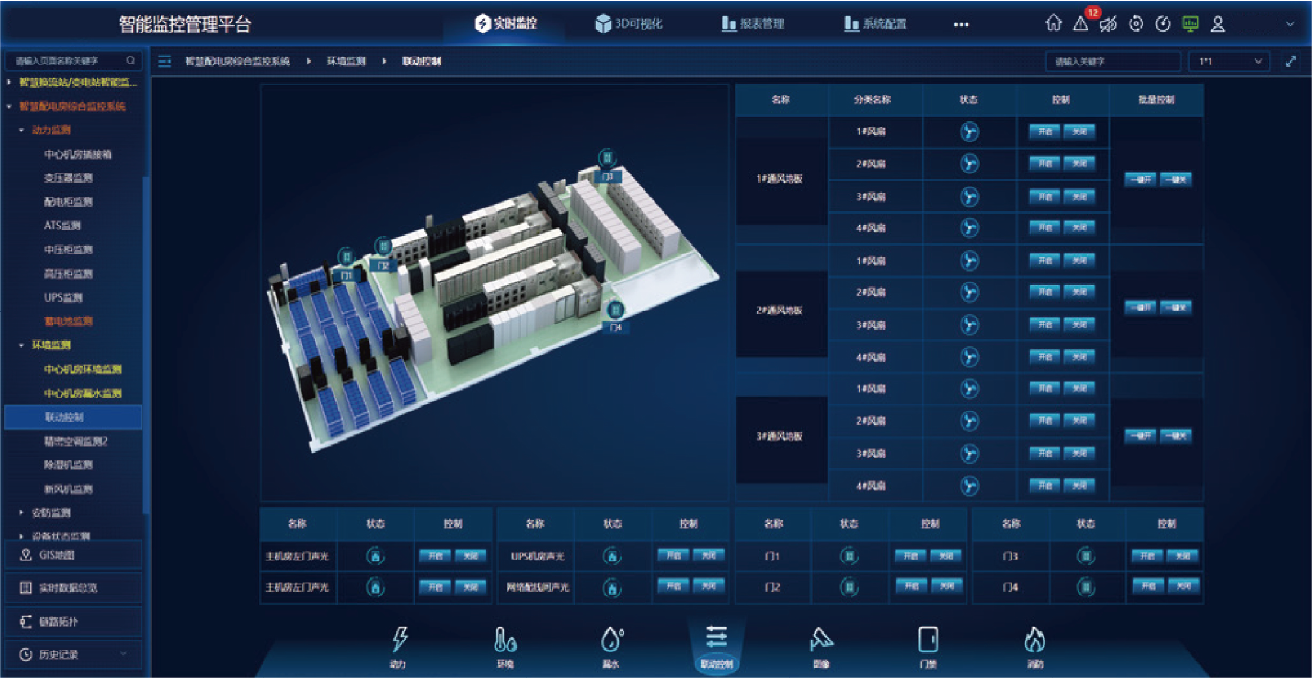Image resolution: width=1313 pixels, height=678 pixels.
Task: Click fullscreen expand icon at top right
Action: (1290, 62)
